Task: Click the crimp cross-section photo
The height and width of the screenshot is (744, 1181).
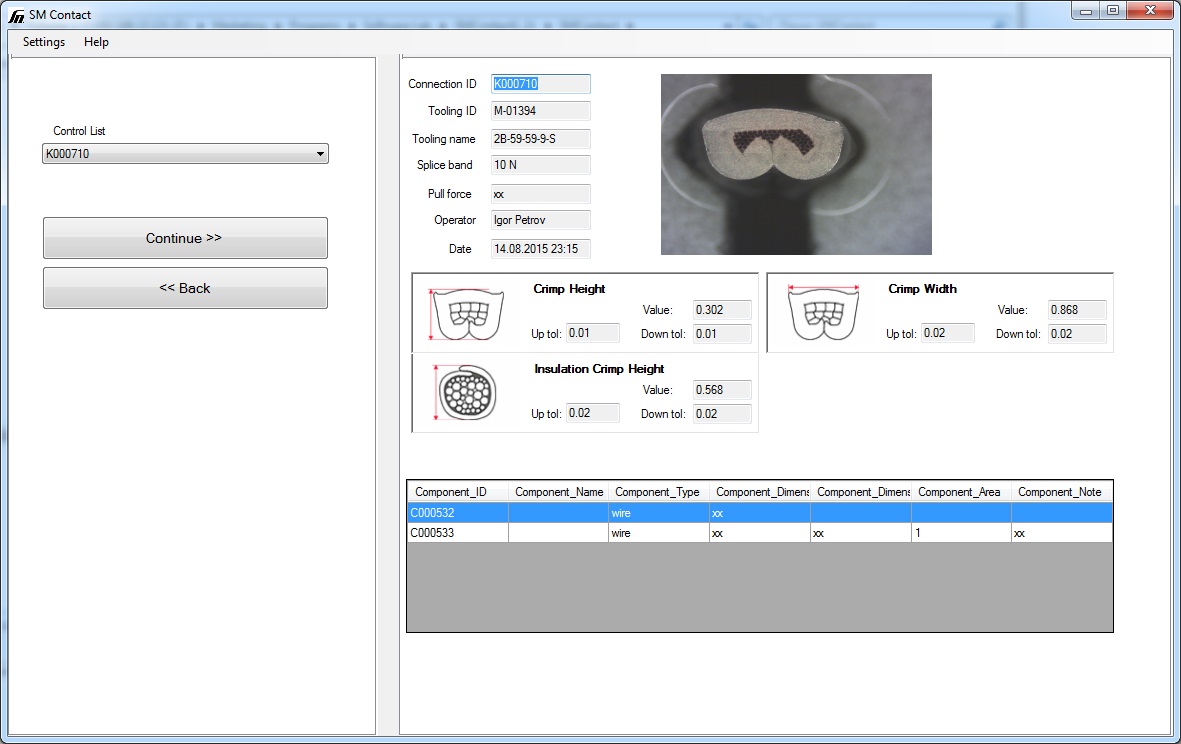Action: [x=796, y=164]
